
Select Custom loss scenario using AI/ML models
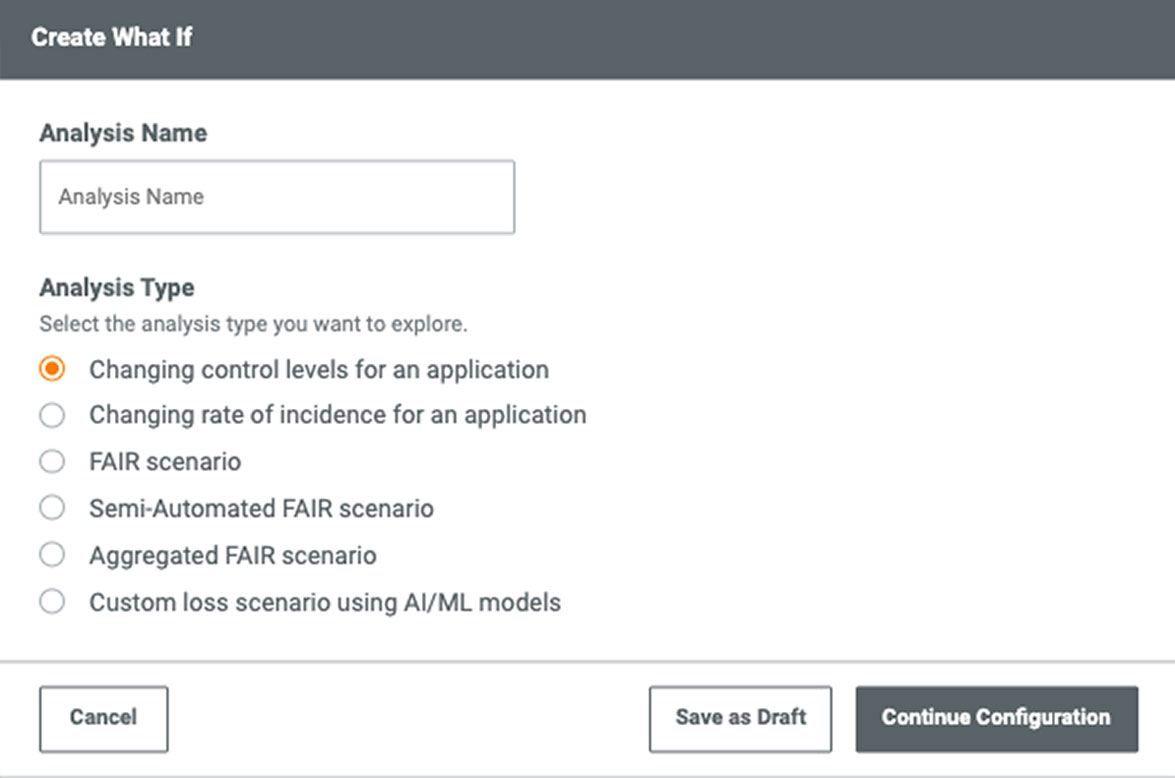click(52, 602)
